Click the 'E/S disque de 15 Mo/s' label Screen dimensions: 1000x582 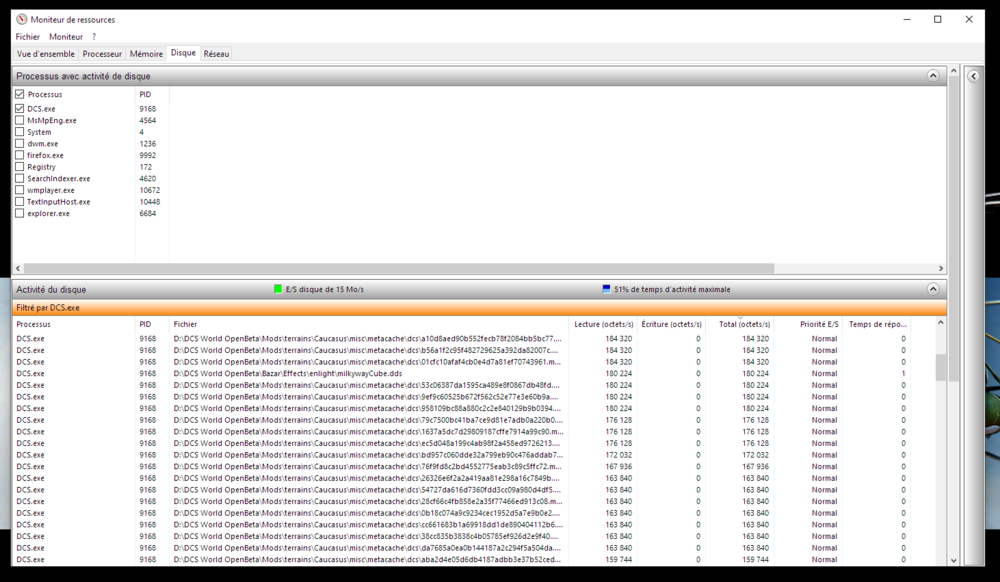[x=325, y=289]
